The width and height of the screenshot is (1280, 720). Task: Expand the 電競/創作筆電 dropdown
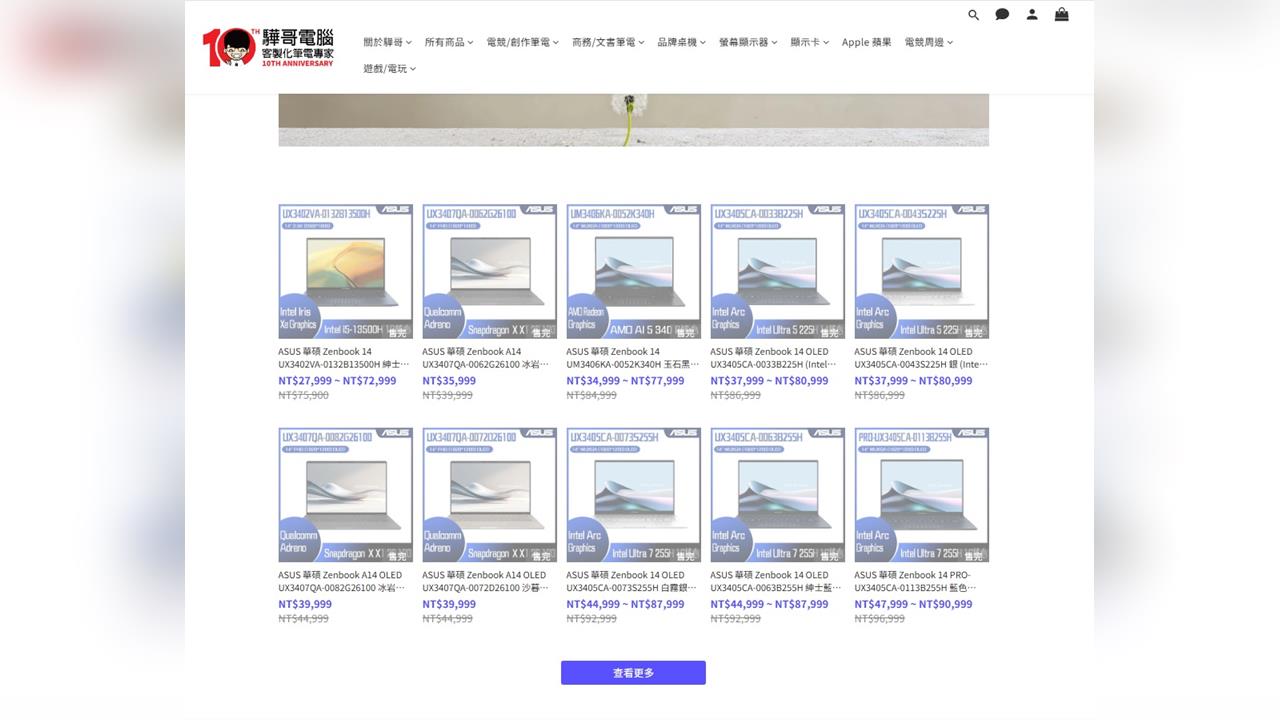521,42
